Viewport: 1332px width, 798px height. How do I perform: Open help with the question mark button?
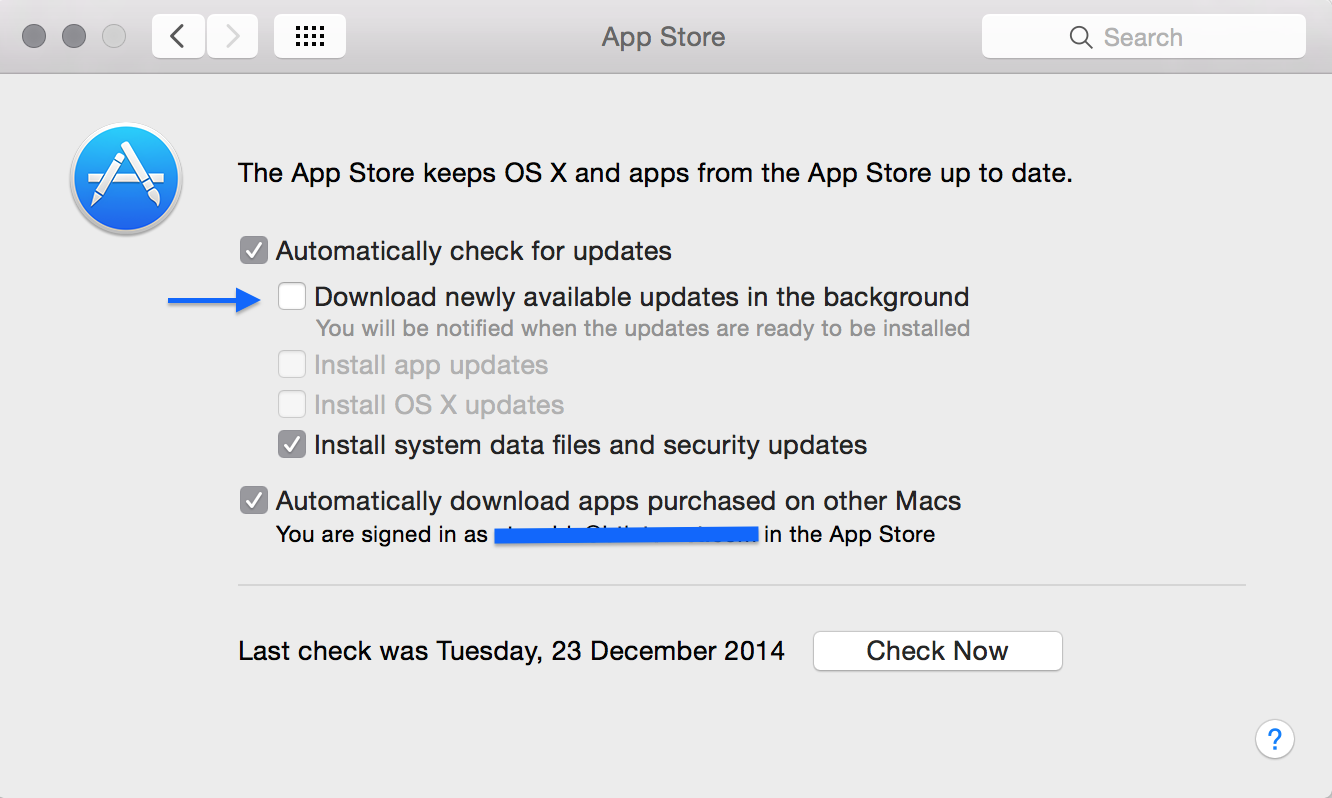click(1275, 740)
